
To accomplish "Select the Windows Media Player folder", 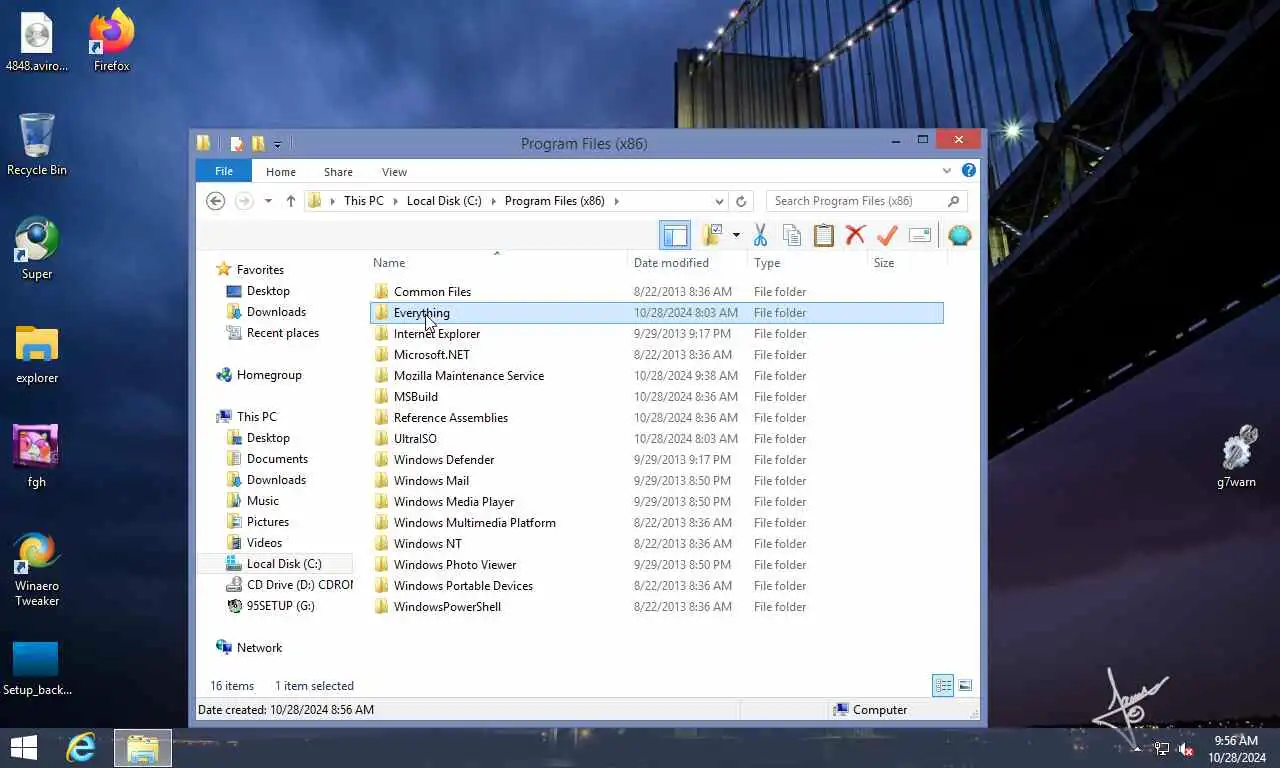I will point(656,502).
